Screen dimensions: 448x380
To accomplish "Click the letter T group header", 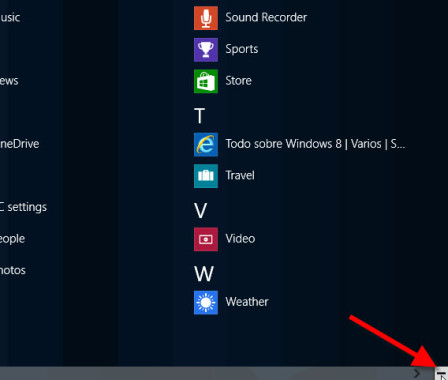I will (x=199, y=116).
